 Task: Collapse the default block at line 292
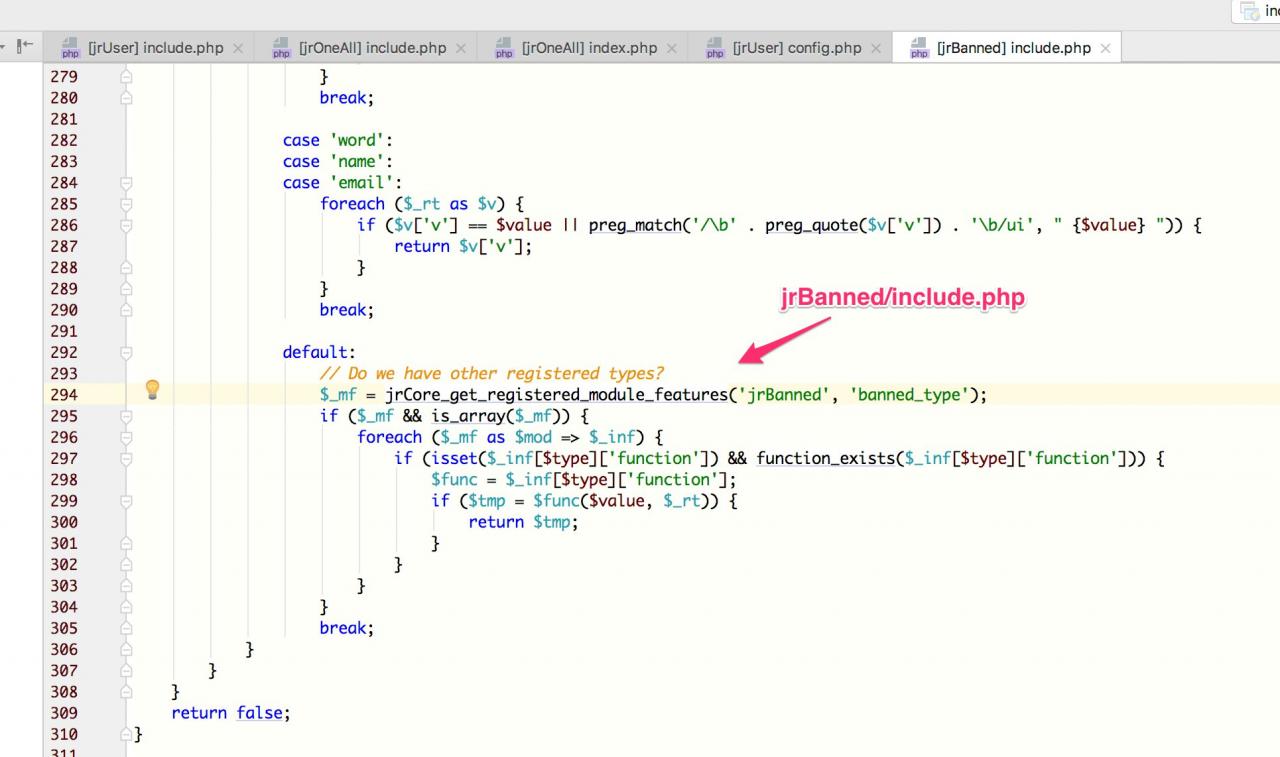click(126, 352)
